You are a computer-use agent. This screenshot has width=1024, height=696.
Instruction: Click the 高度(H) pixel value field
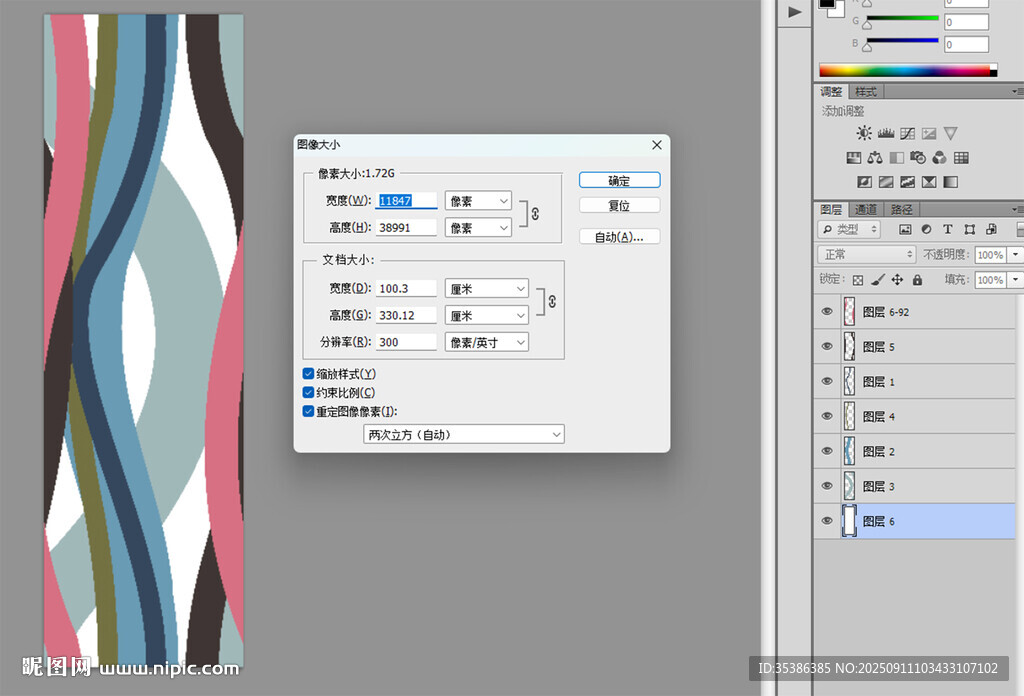point(407,228)
